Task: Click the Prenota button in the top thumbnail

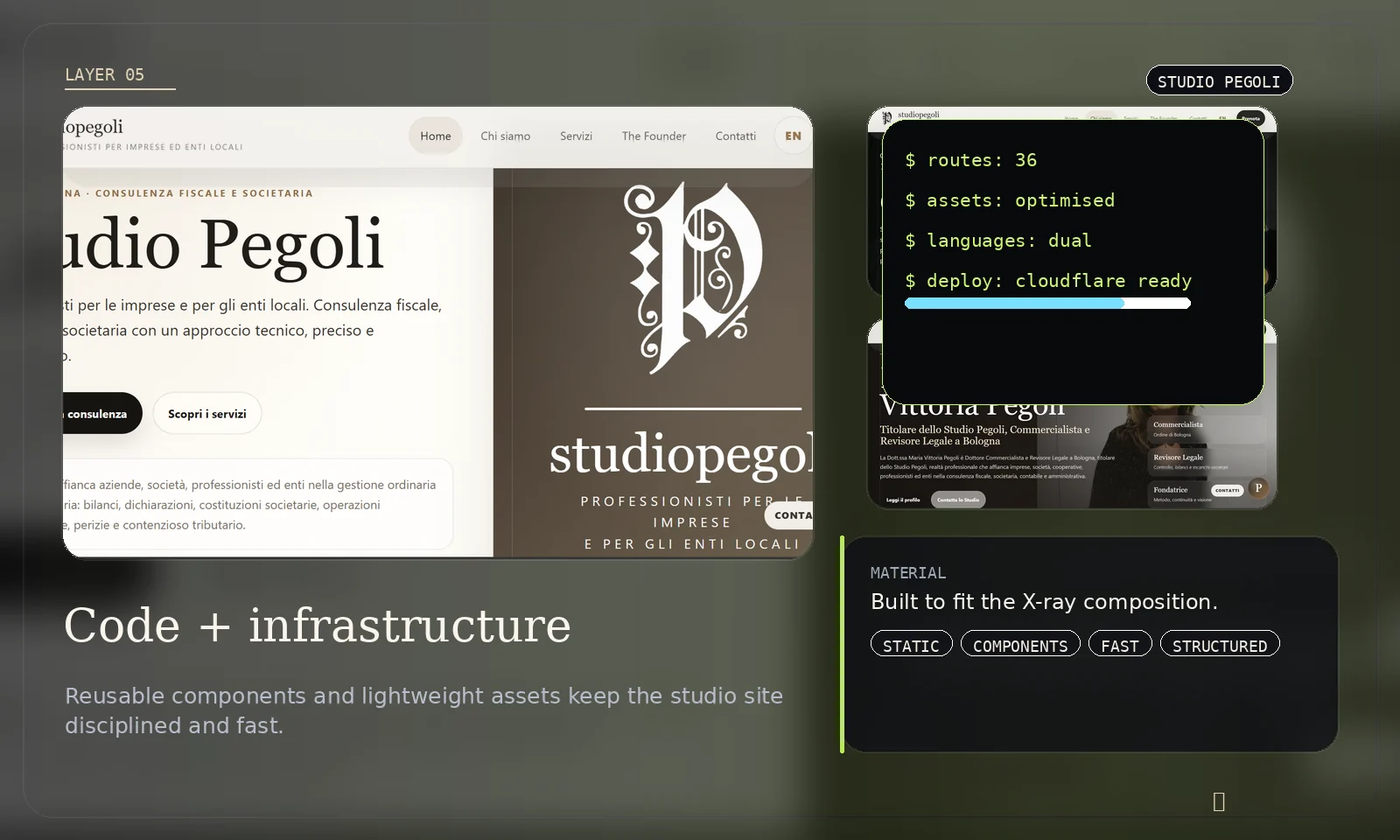Action: click(x=1250, y=118)
